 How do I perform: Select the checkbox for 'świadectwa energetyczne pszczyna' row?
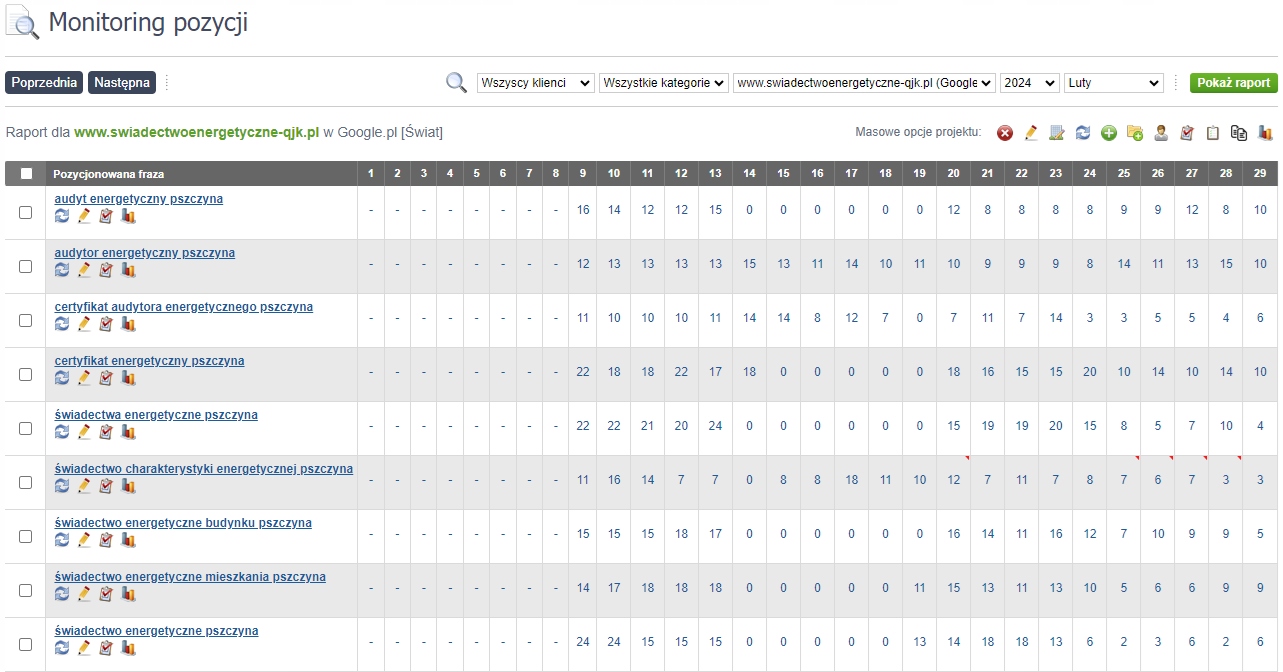(x=26, y=428)
